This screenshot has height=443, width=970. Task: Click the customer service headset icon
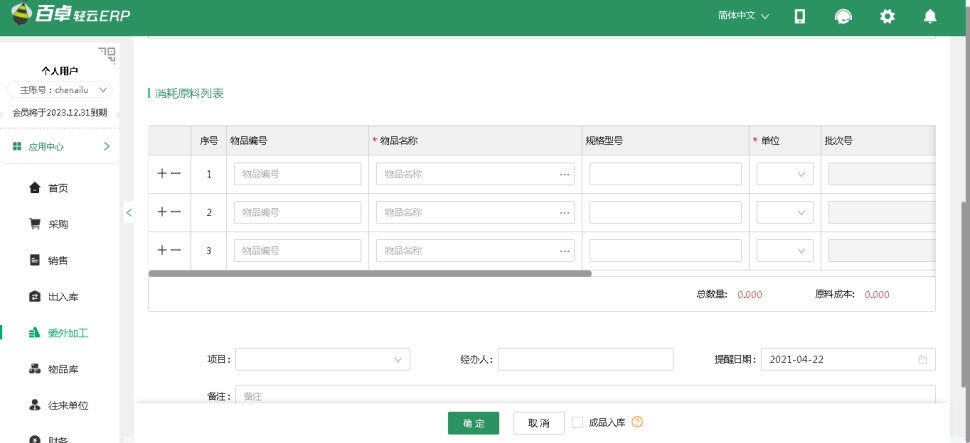(x=843, y=17)
